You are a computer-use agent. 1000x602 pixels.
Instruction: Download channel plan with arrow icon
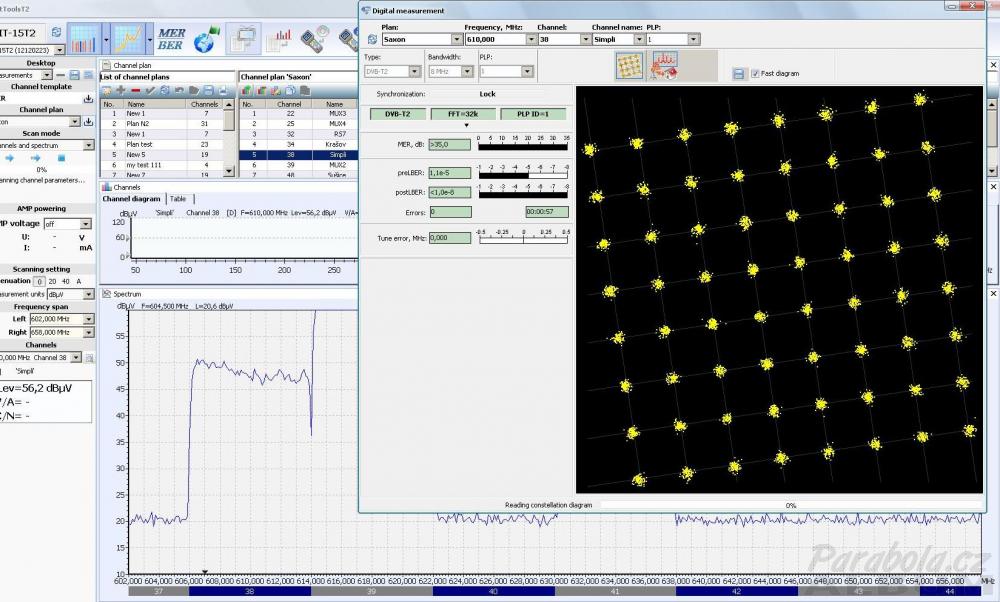[x=89, y=121]
